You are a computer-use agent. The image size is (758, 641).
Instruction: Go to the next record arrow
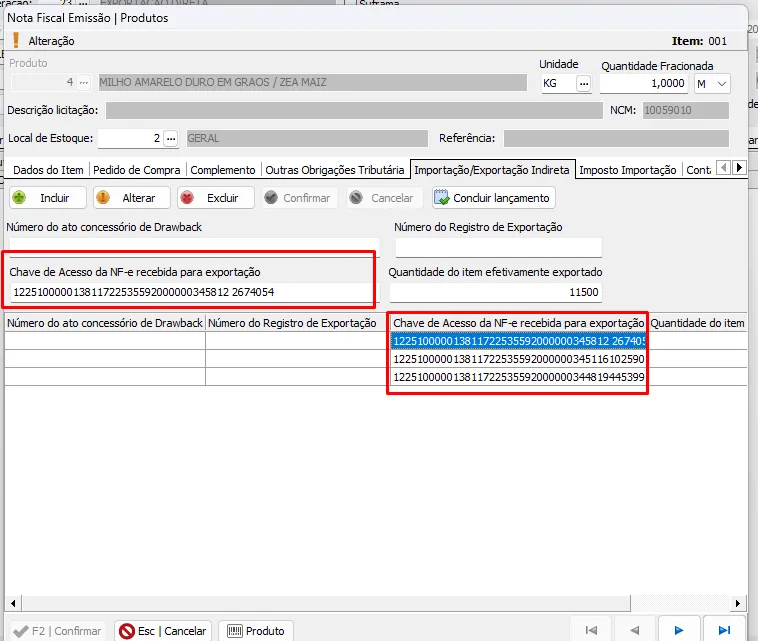tap(679, 631)
